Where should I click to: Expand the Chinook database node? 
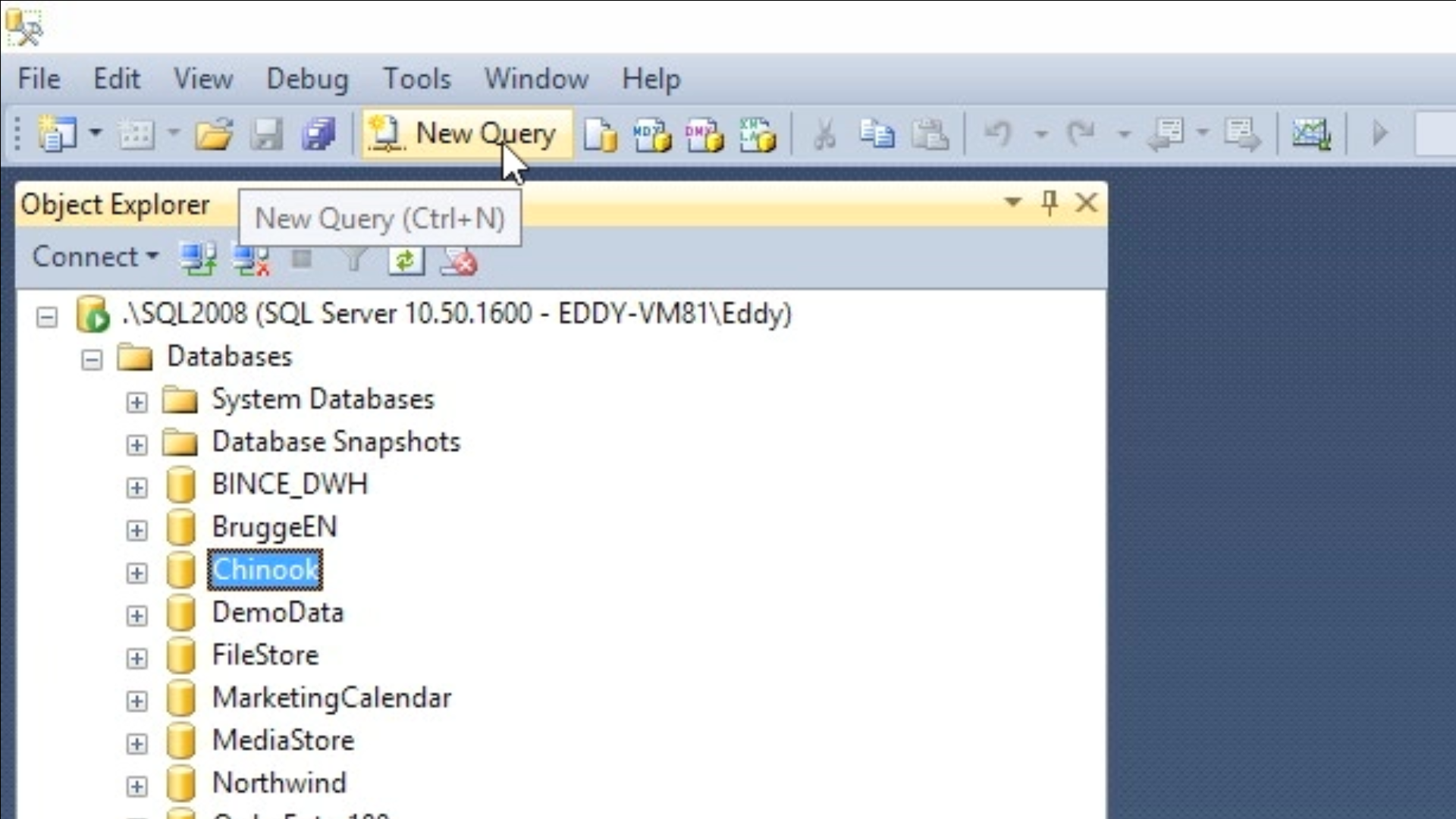(136, 573)
